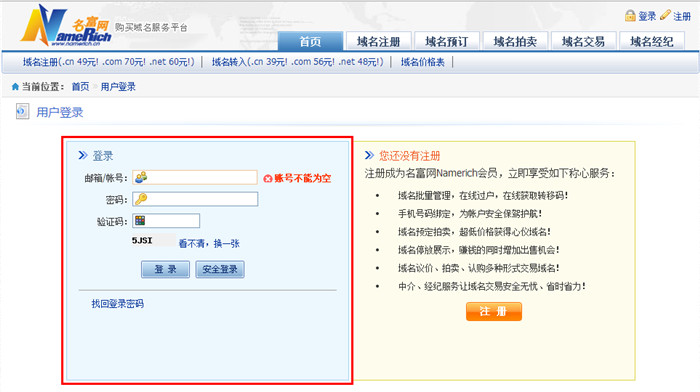700x392 pixels.
Task: Click the 5JSI captcha image
Action: coord(153,240)
